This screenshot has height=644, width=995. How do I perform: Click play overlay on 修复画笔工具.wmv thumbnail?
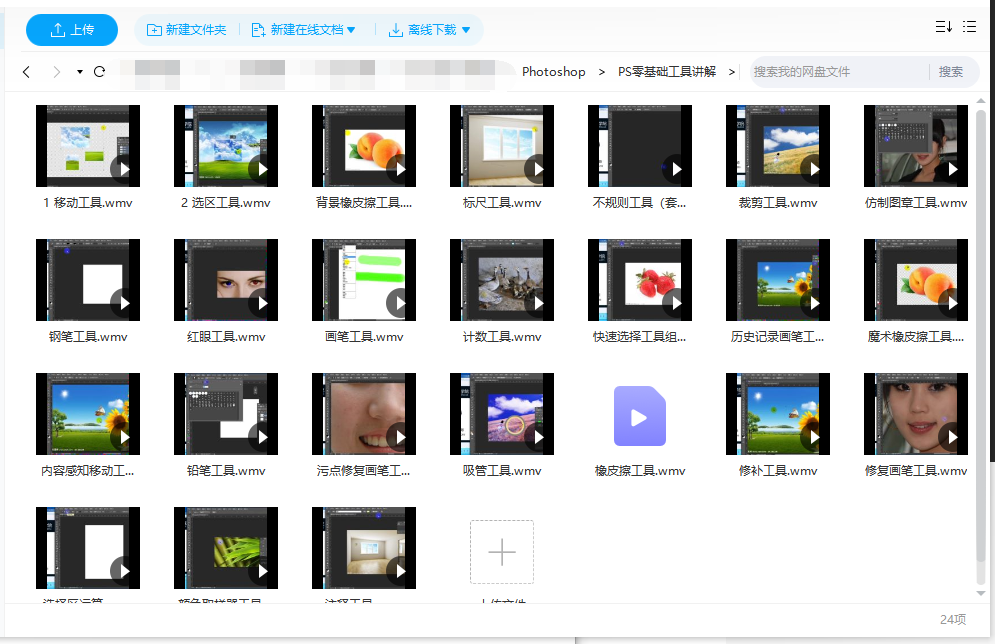coord(950,437)
